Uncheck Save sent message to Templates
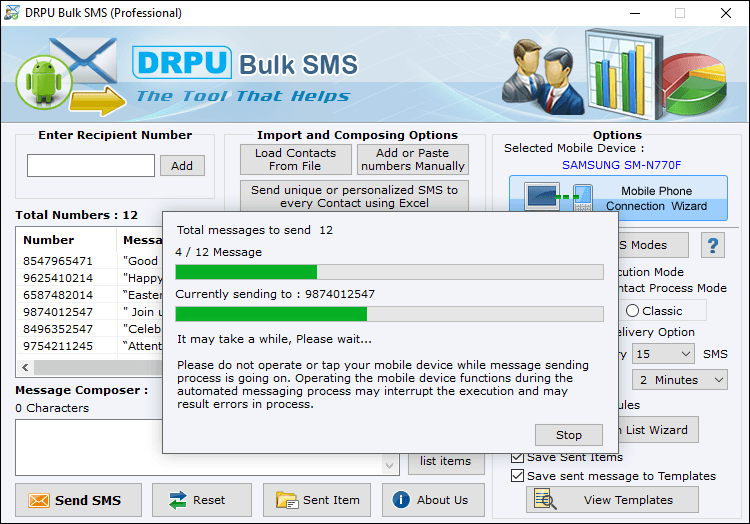Screen dimensions: 750x524 517,476
